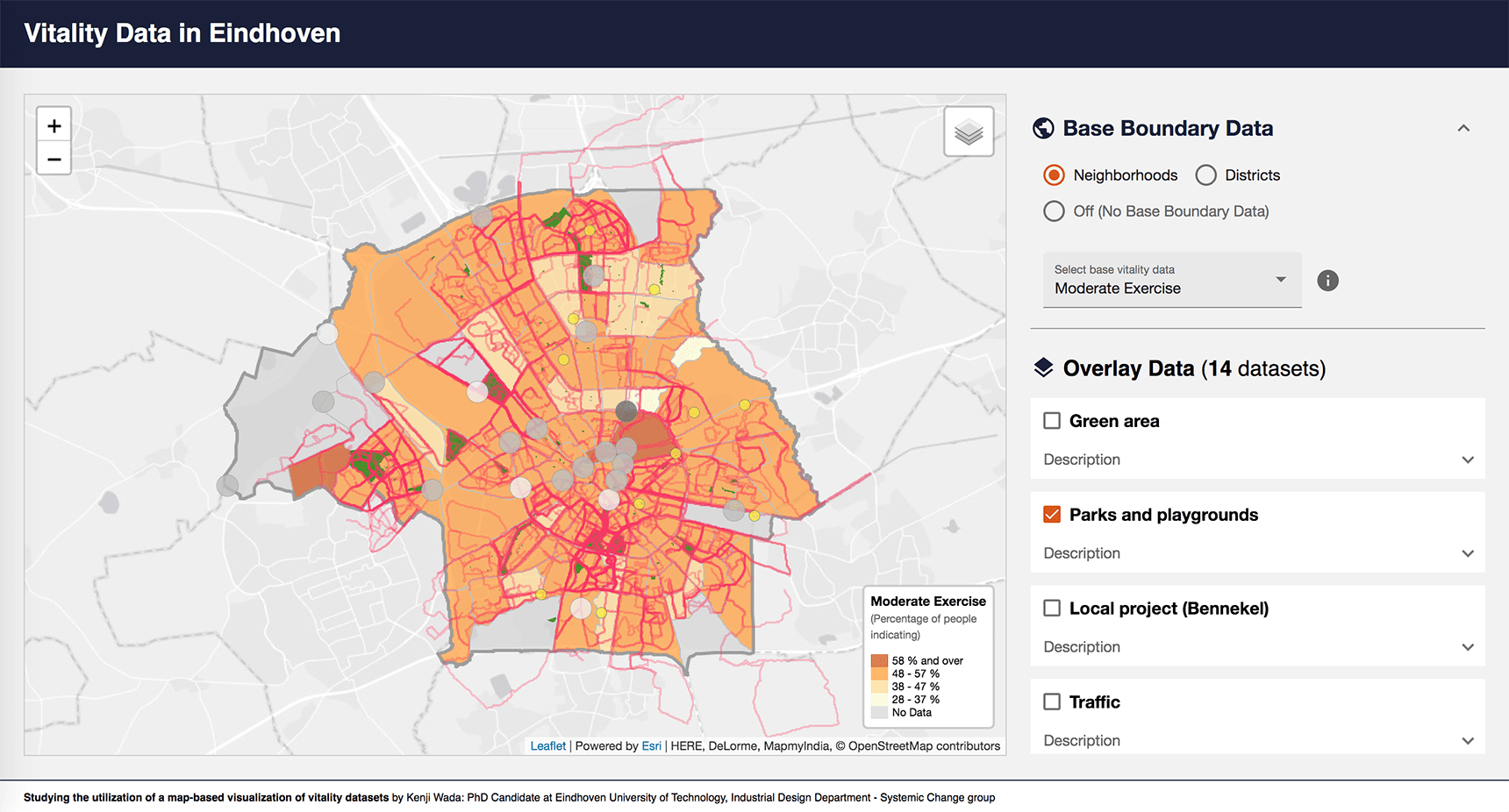Zoom in on the map
This screenshot has height=812, width=1509.
tap(54, 125)
